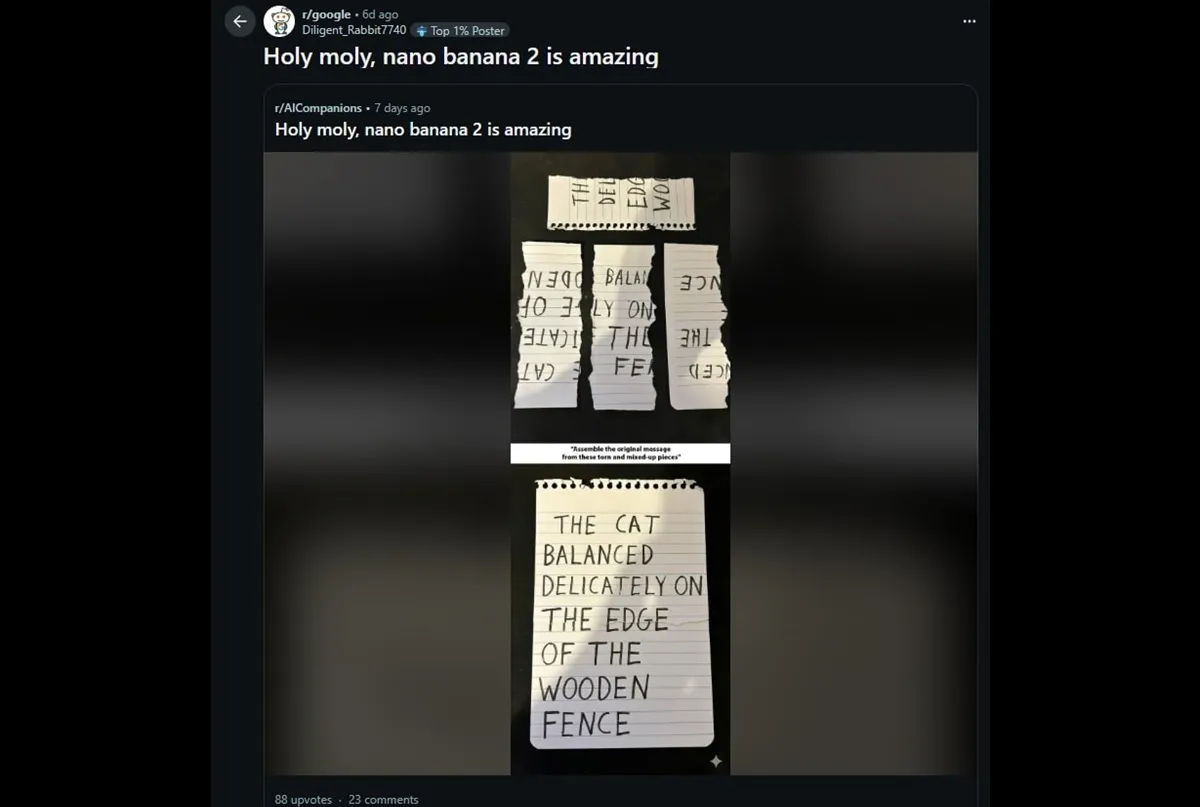Click the 7 days ago crosspost timestamp
This screenshot has height=807, width=1200.
[402, 108]
